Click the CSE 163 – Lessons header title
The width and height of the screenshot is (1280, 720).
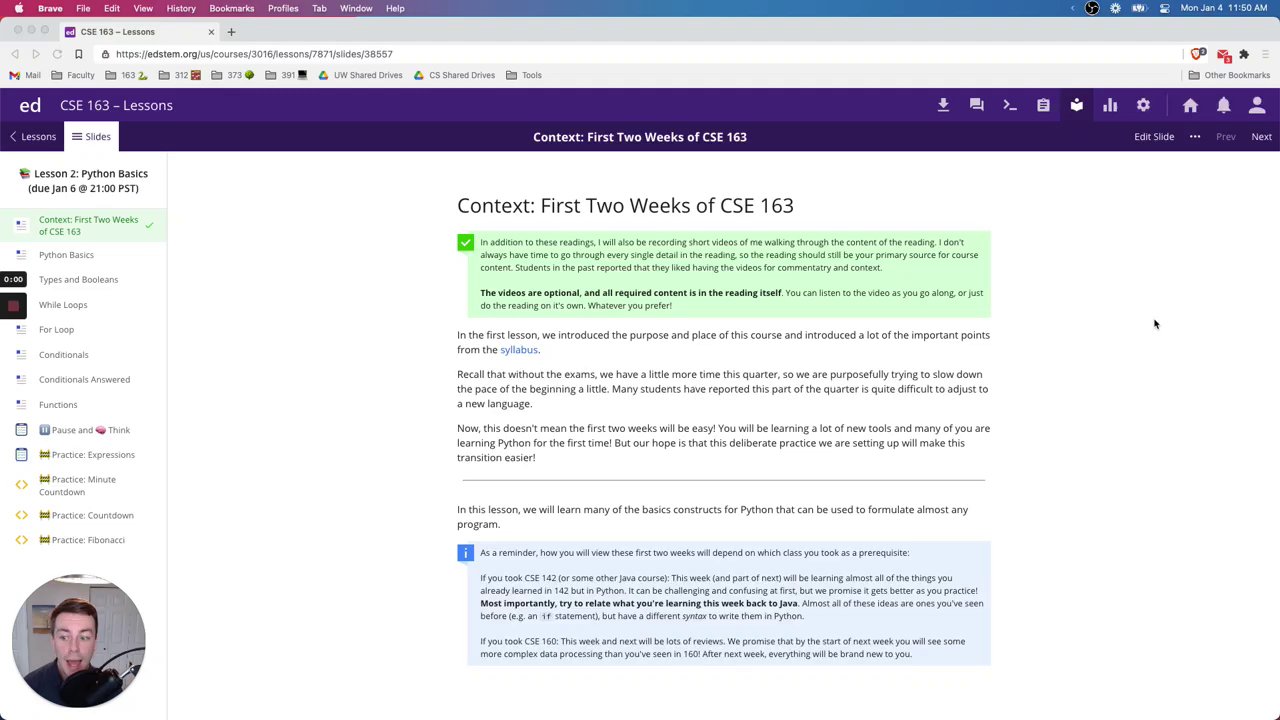[116, 105]
